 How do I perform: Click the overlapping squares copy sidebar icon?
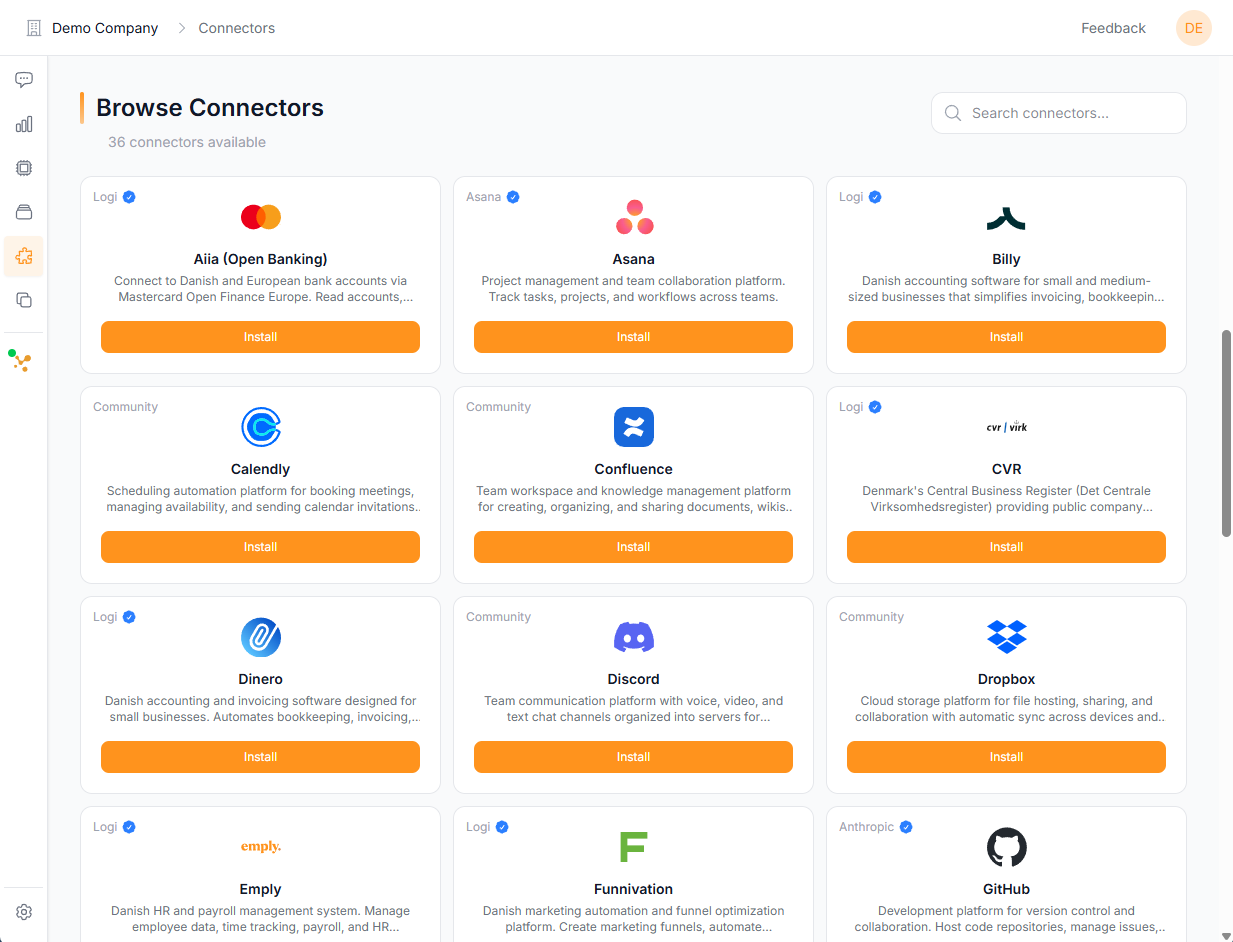(24, 300)
